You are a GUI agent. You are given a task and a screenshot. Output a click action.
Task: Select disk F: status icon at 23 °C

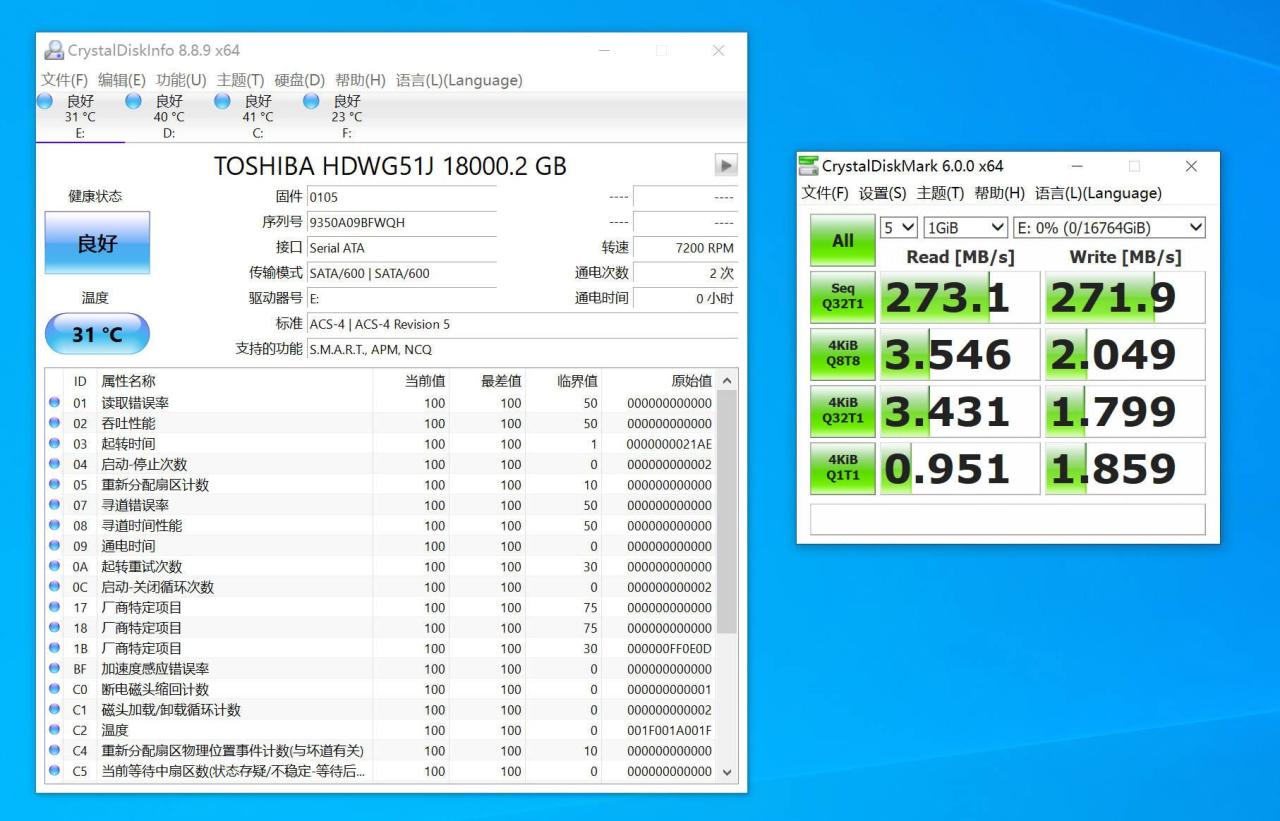(x=311, y=100)
